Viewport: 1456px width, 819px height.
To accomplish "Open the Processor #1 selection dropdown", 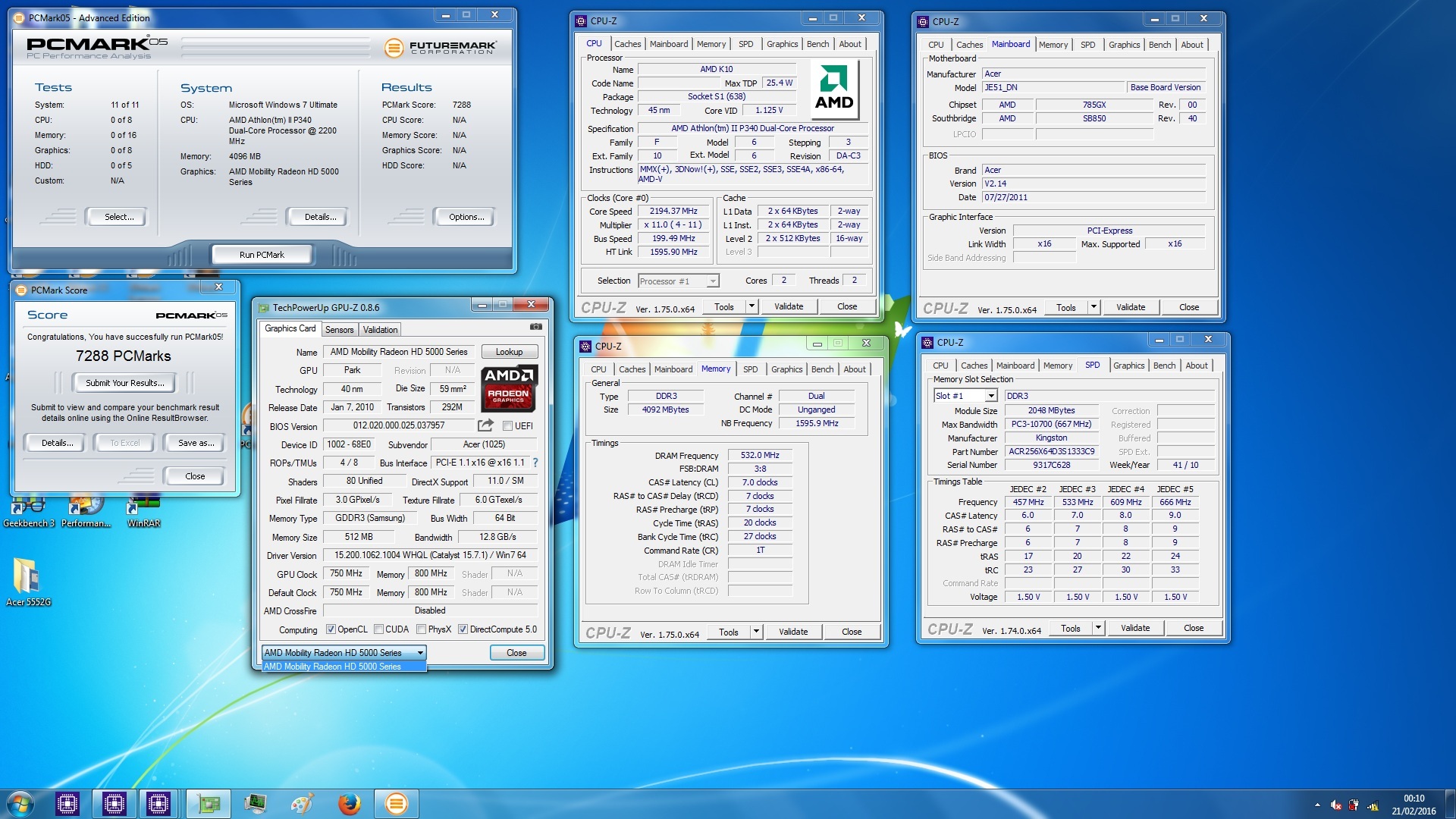I will pos(678,281).
